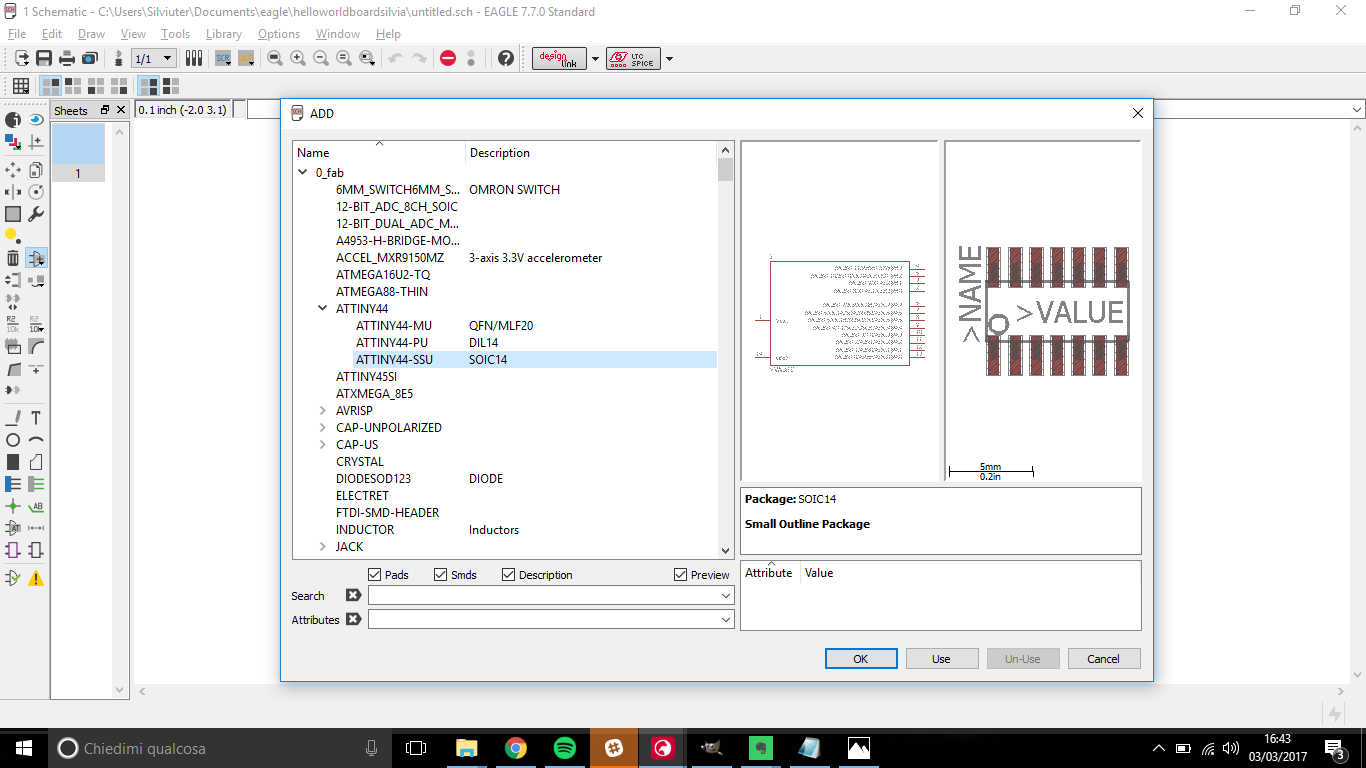Click the parts list scroll down arrow
The width and height of the screenshot is (1366, 768).
[x=726, y=550]
